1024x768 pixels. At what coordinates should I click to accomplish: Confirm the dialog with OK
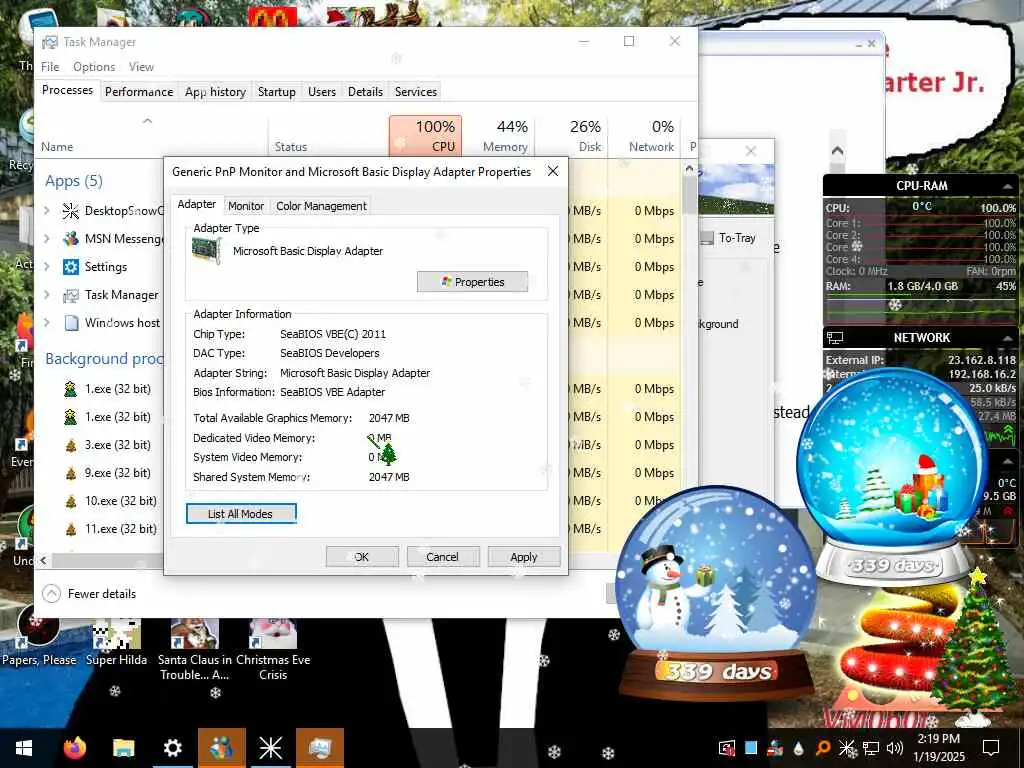(x=362, y=557)
